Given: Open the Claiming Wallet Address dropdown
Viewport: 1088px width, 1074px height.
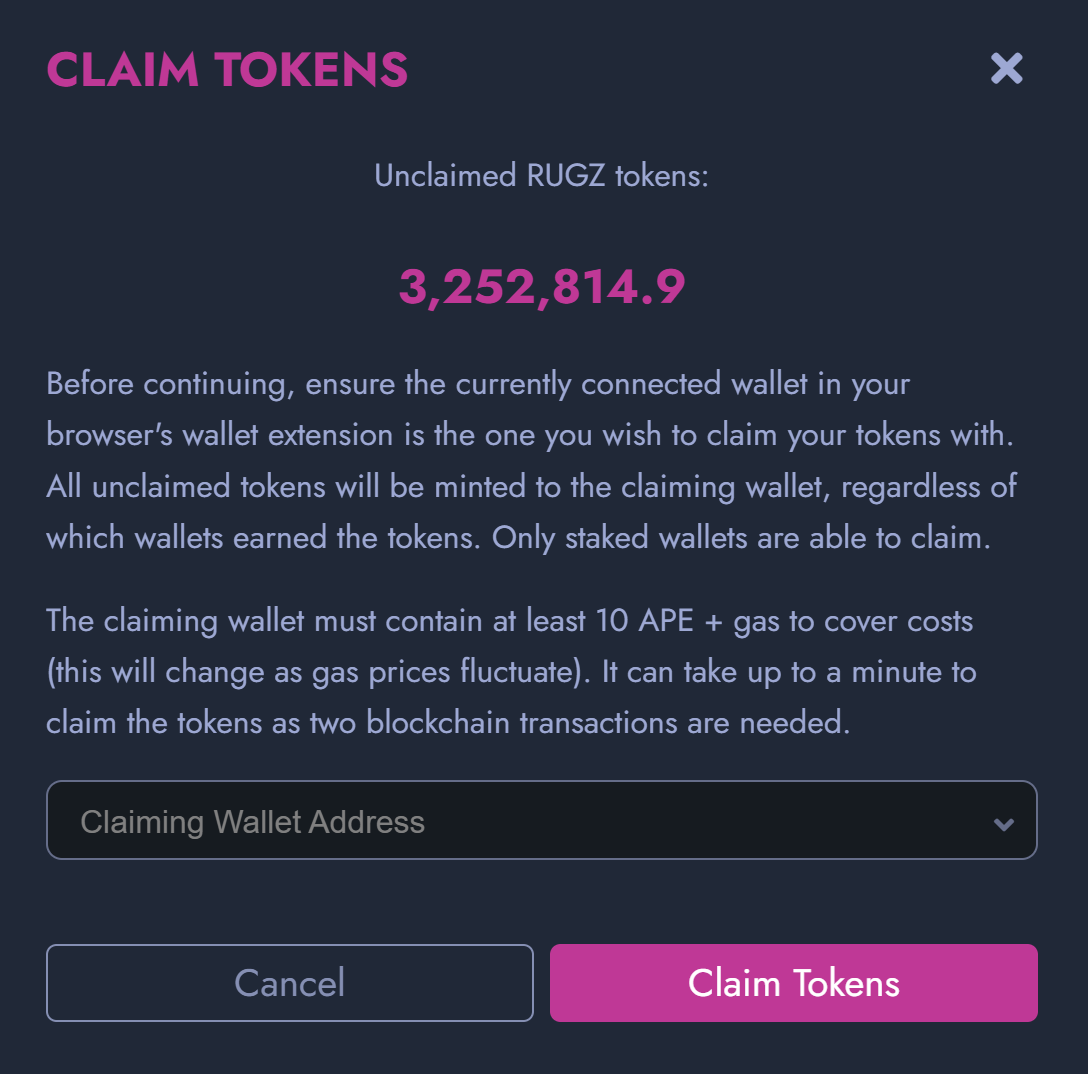Looking at the screenshot, I should click(541, 821).
